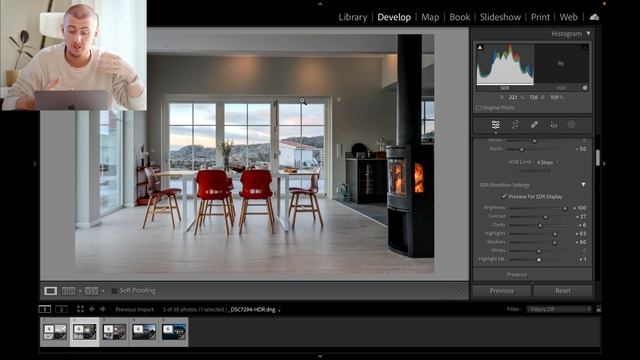Image resolution: width=640 pixels, height=360 pixels.
Task: Toggle highlight clipping indicator in histogram
Action: tap(585, 47)
